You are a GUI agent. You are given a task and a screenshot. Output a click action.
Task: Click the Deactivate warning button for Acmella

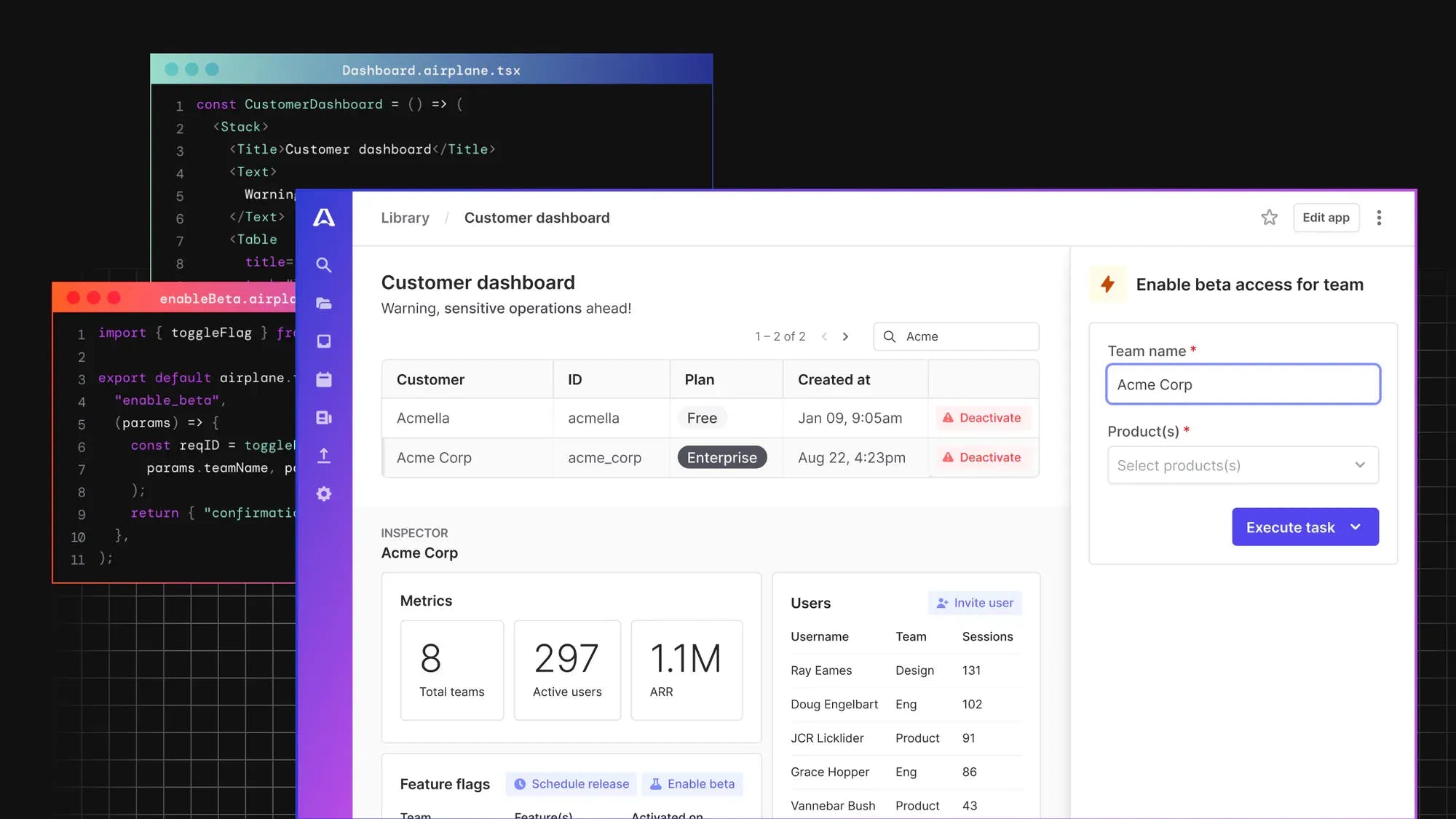tap(983, 418)
